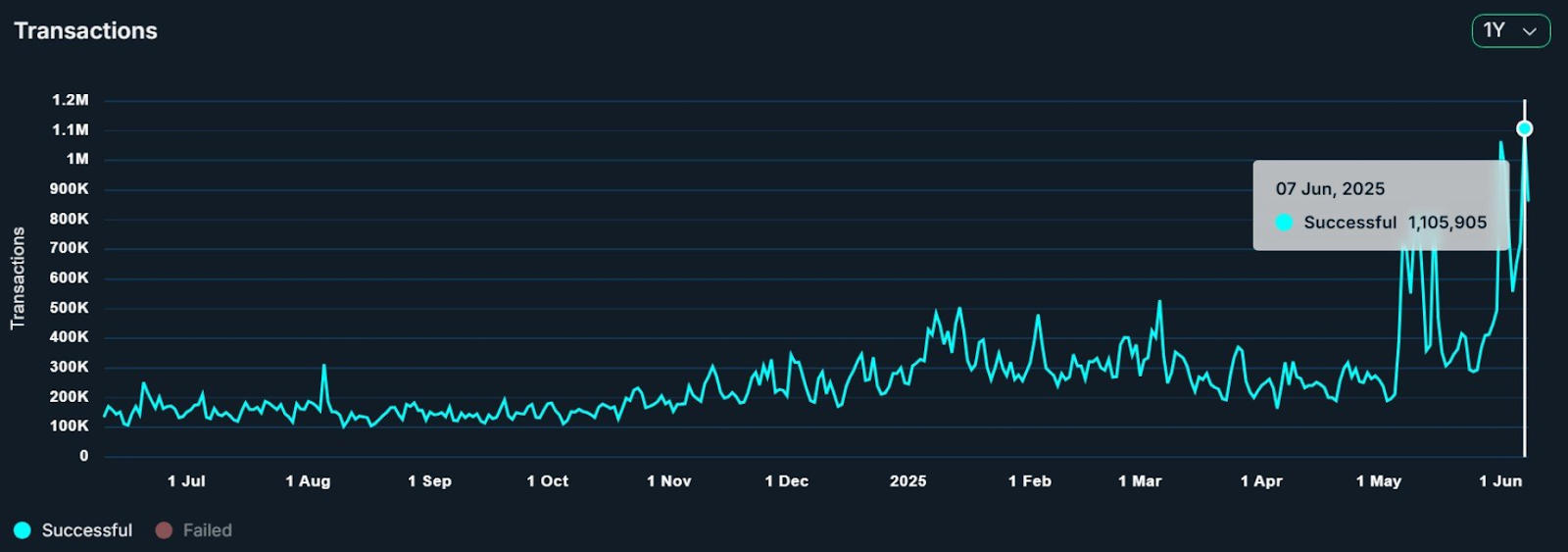Image resolution: width=1568 pixels, height=552 pixels.
Task: Click the 2025 x-axis label
Action: 907,481
